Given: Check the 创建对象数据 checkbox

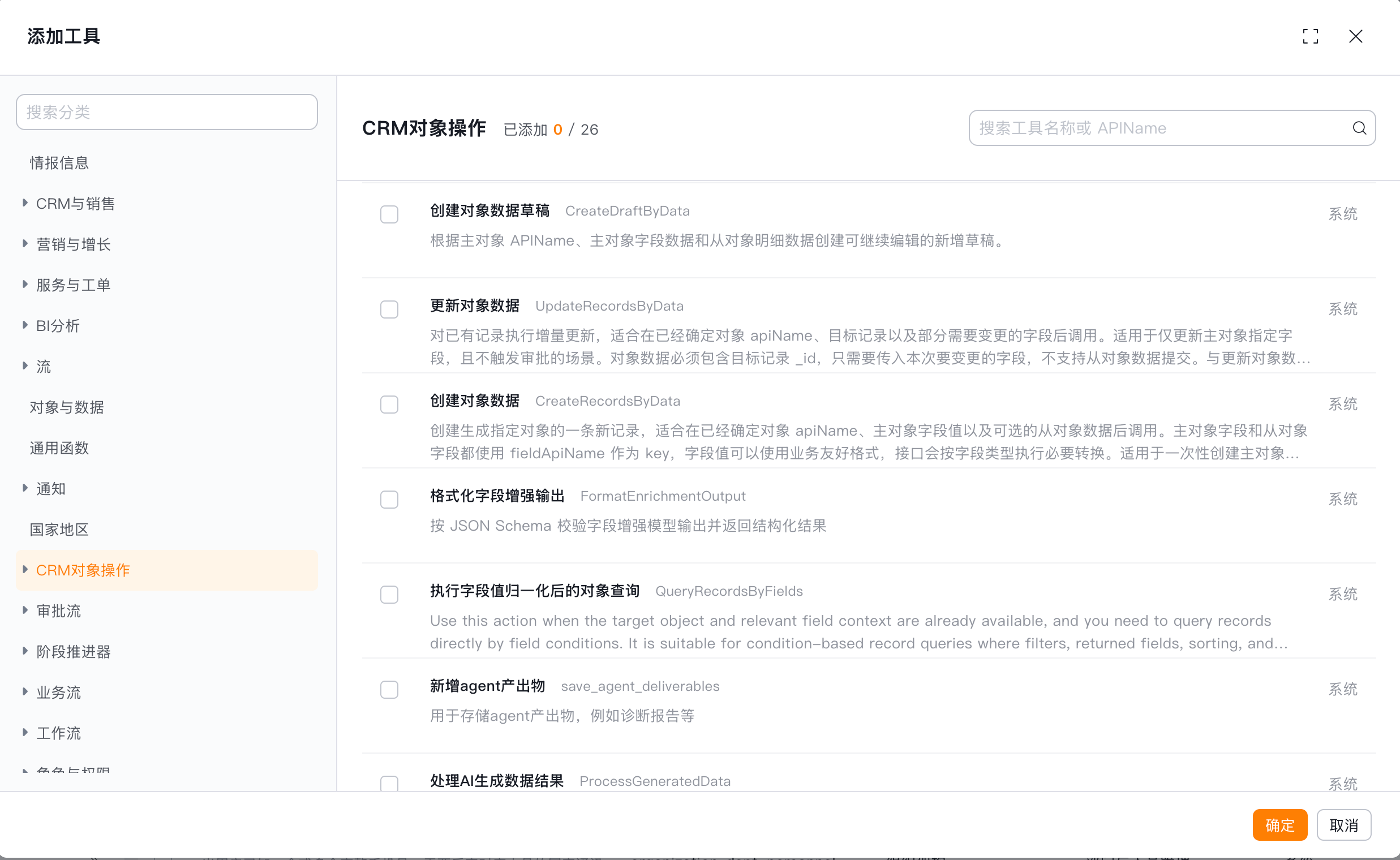Looking at the screenshot, I should [x=389, y=405].
